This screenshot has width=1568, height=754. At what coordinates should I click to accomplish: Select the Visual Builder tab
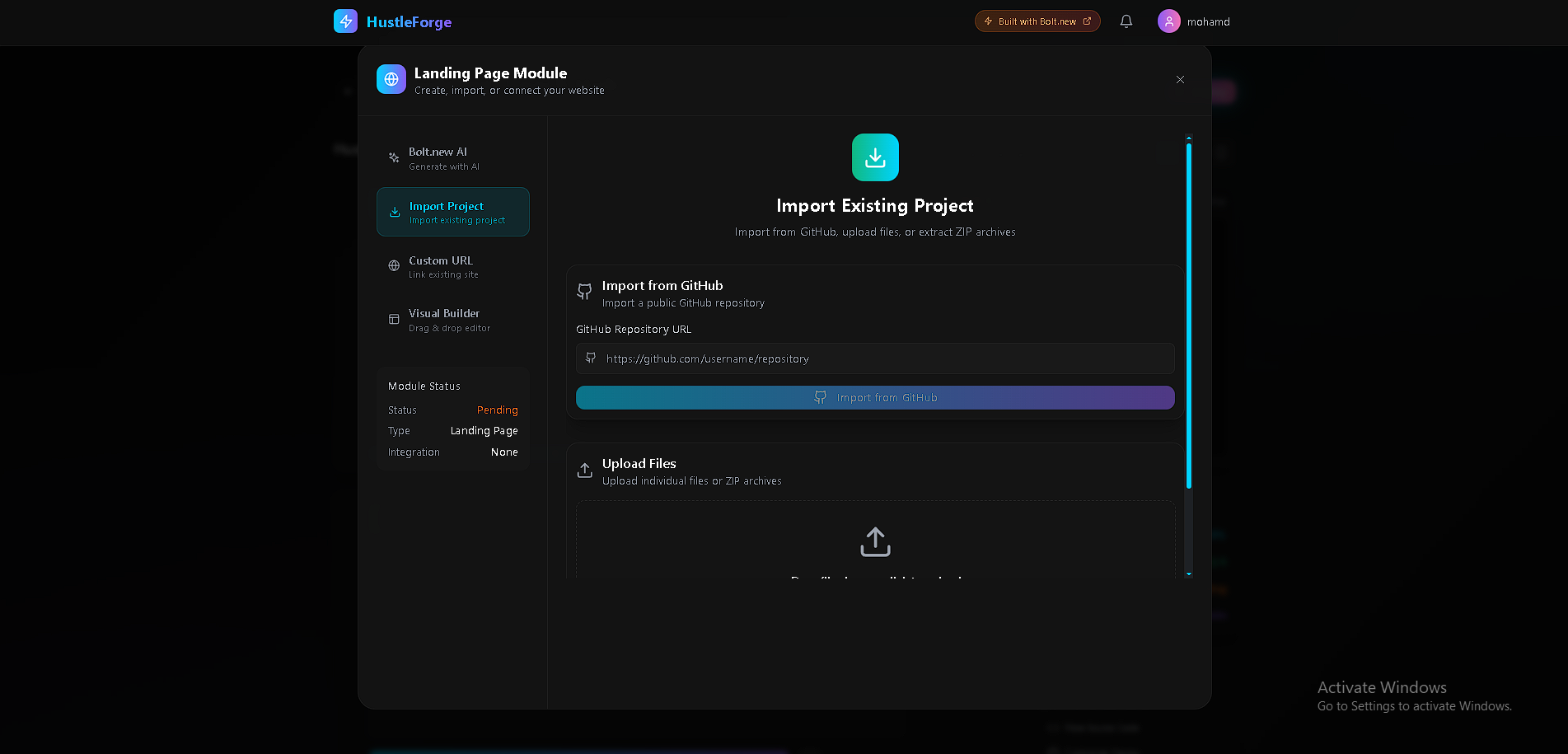[x=453, y=320]
